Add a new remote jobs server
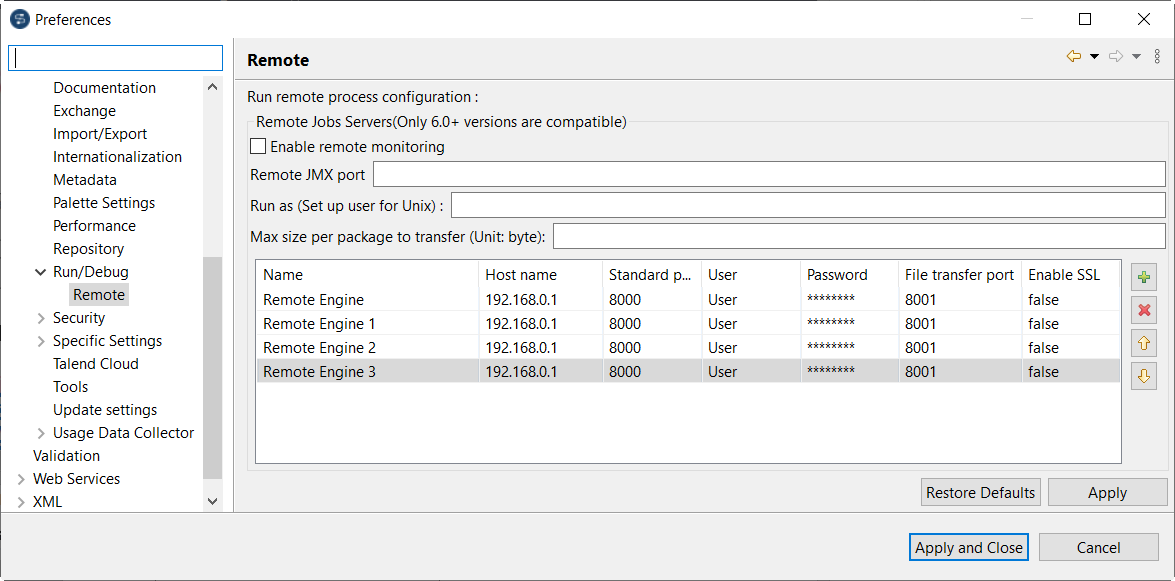 click(x=1143, y=277)
